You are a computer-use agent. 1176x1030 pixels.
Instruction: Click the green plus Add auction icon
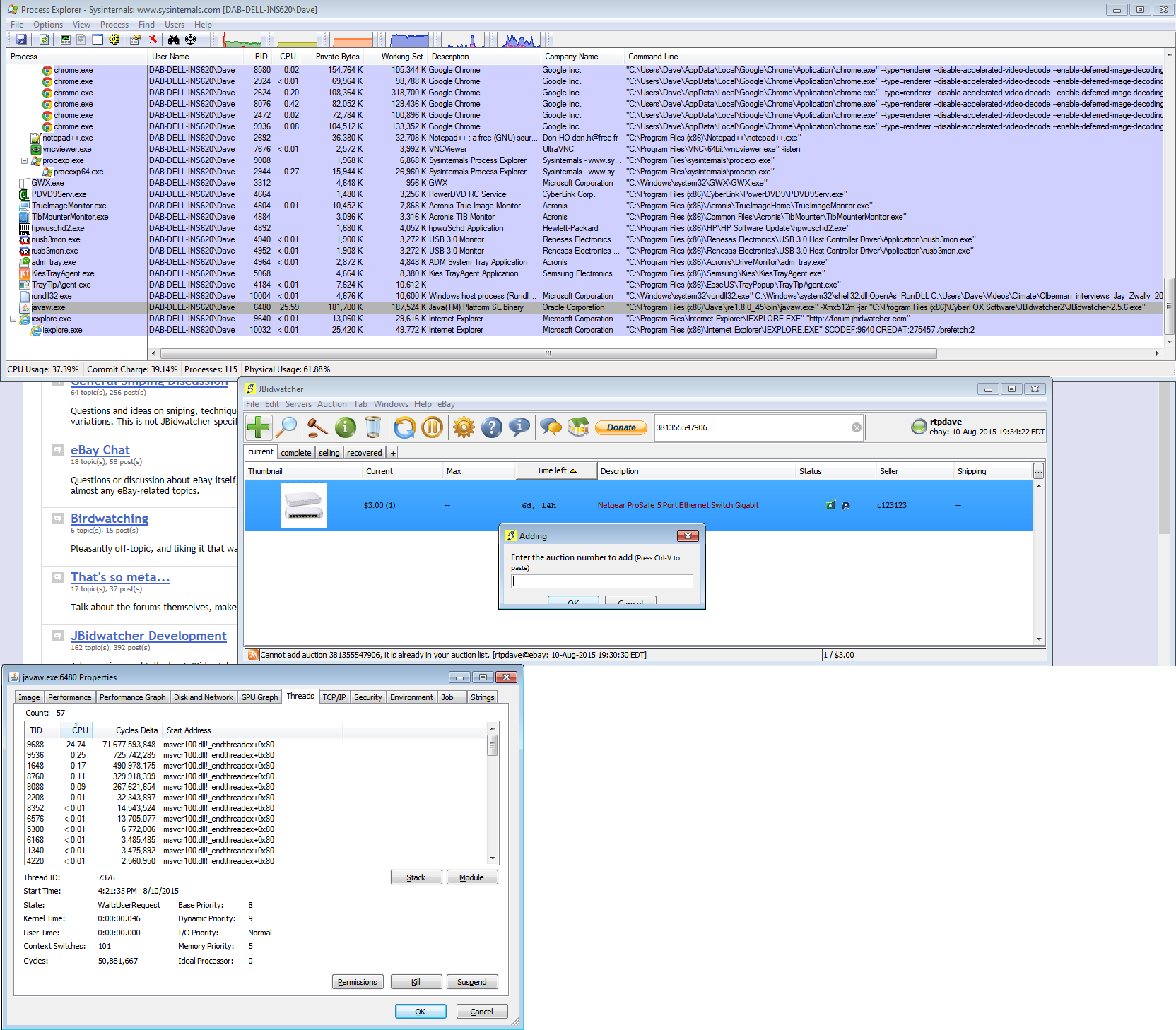coord(259,427)
